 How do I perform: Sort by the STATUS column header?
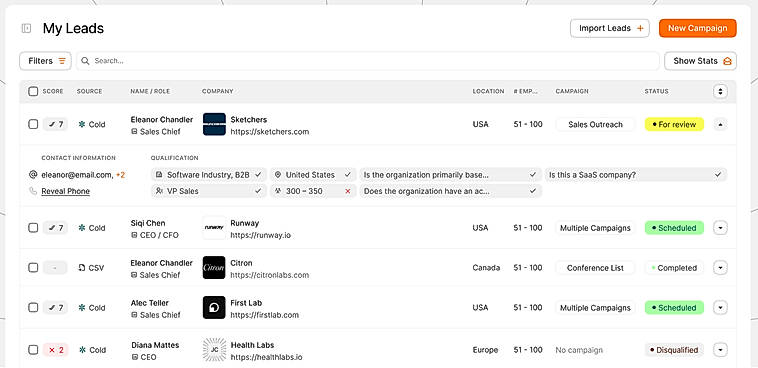[656, 91]
